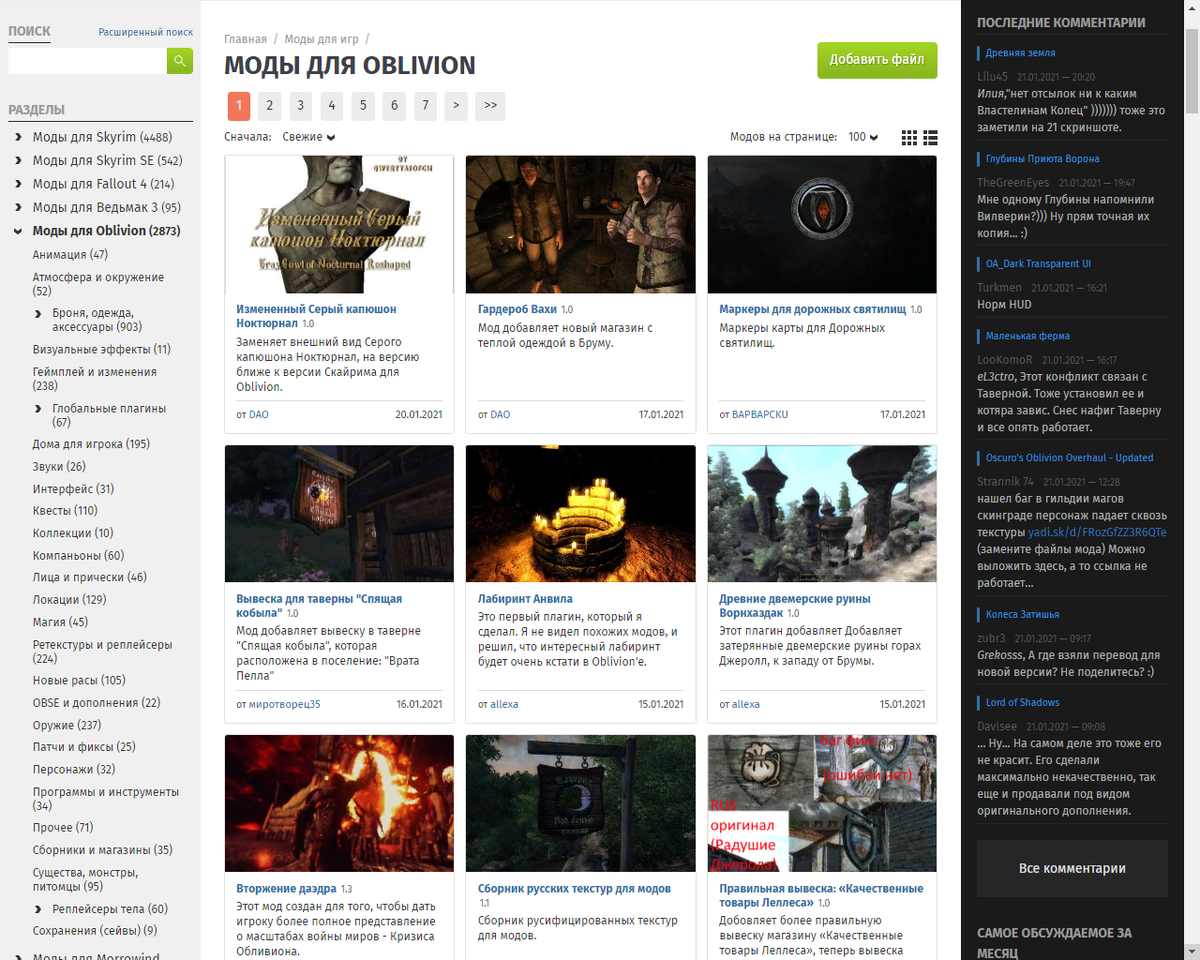The image size is (1200, 960).
Task: Open Глубины Приюта Ворона comment topic
Action: pos(1042,158)
